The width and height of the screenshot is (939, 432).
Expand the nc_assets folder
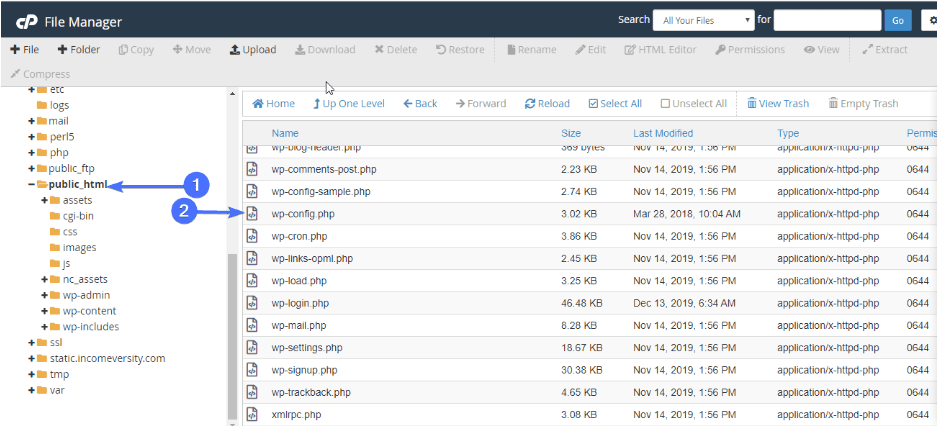45,279
